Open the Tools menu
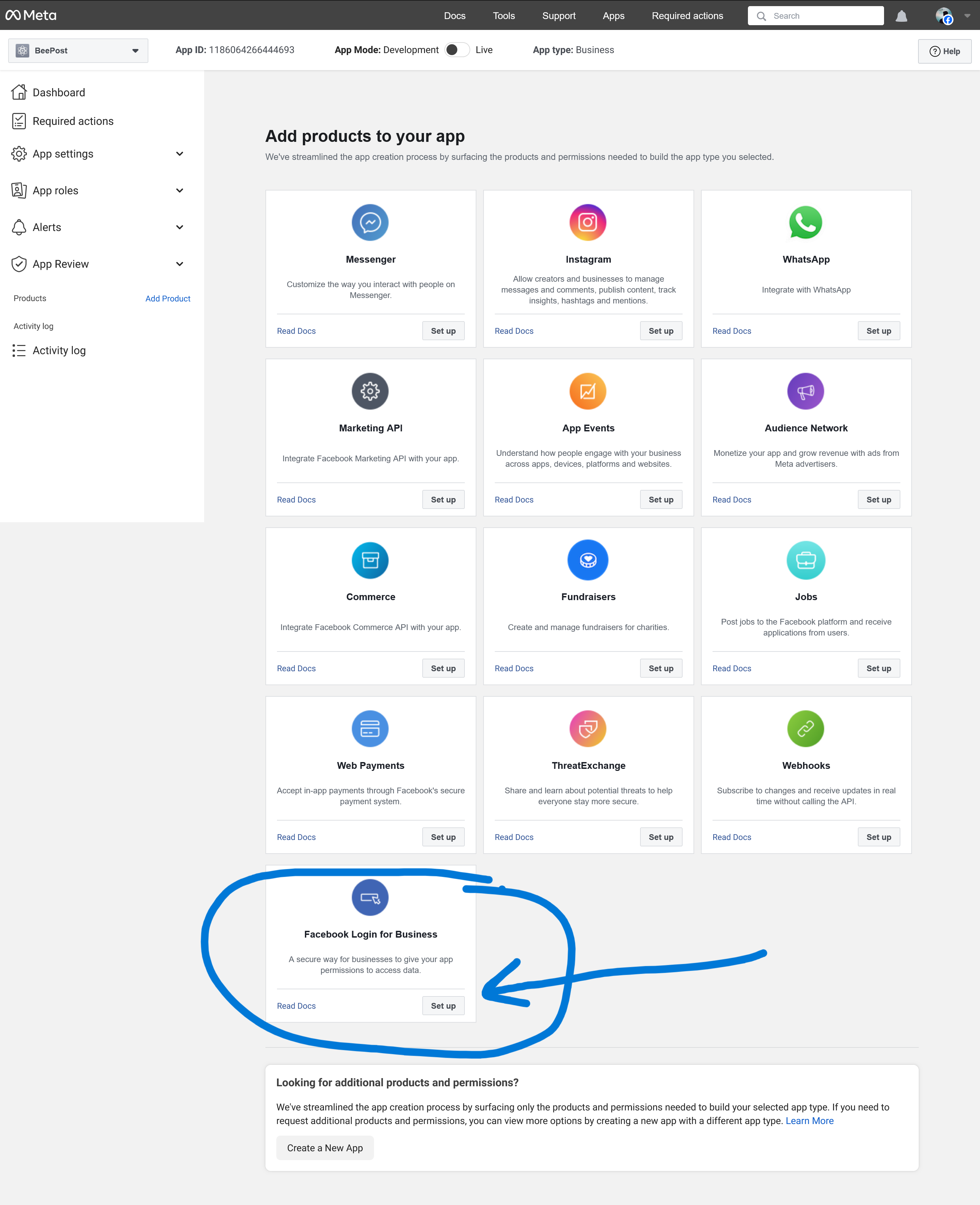Image resolution: width=980 pixels, height=1205 pixels. pyautogui.click(x=504, y=16)
